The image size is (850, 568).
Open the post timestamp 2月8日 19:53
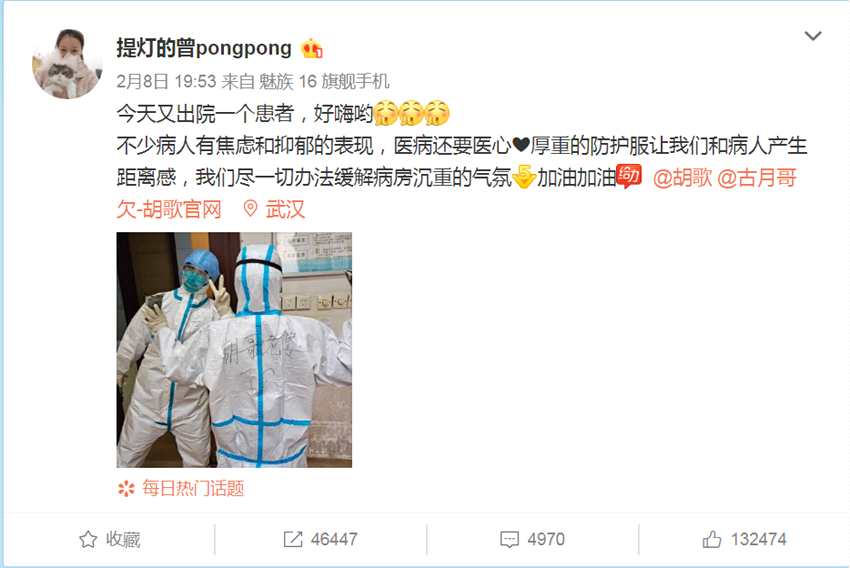coord(166,81)
